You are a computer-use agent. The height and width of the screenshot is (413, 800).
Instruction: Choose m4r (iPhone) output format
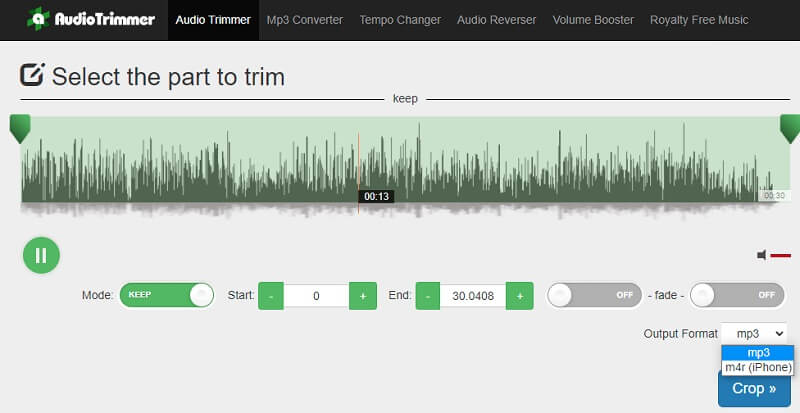(x=757, y=367)
